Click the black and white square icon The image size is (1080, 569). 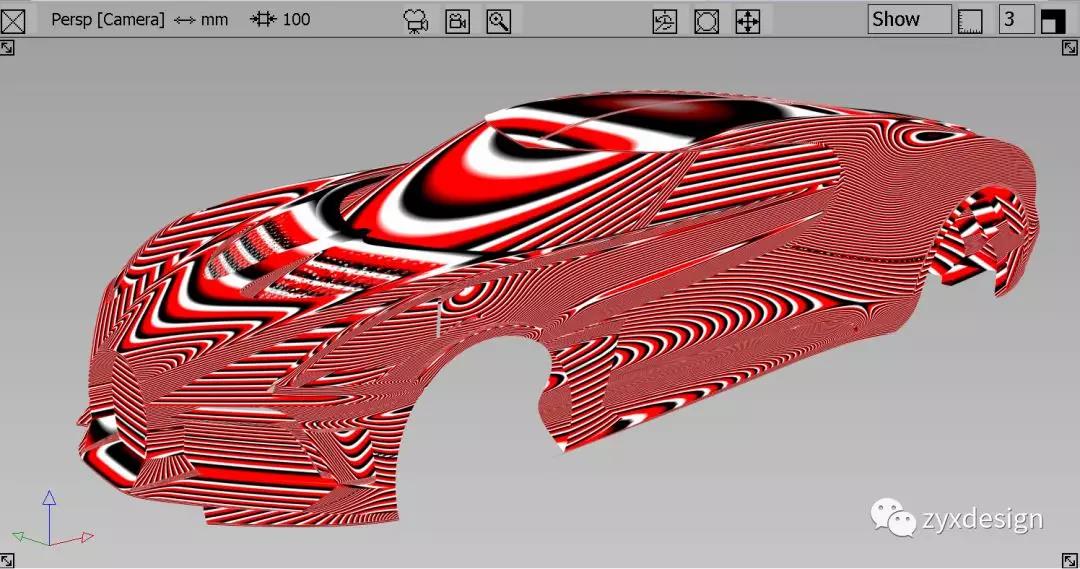1053,21
